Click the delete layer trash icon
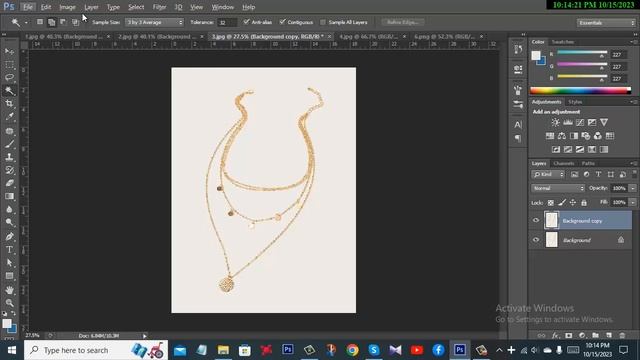 (x=622, y=336)
